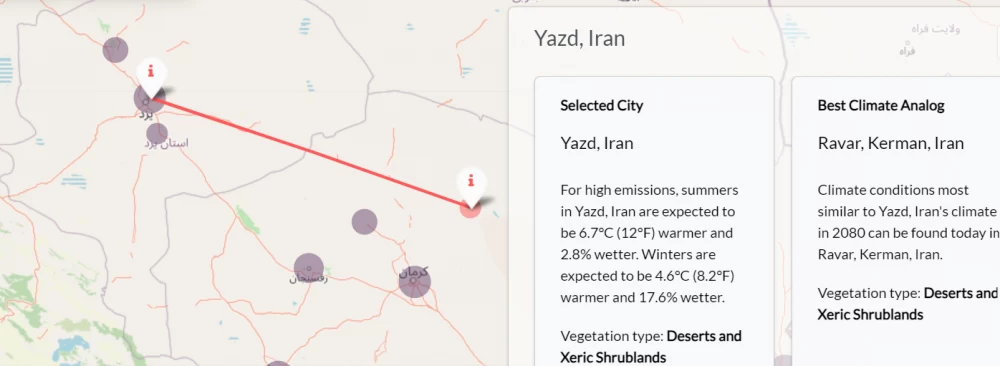Screen dimensions: 1000x366
Task: Select the purple circle above the استان یزد label
Action: tap(157, 133)
